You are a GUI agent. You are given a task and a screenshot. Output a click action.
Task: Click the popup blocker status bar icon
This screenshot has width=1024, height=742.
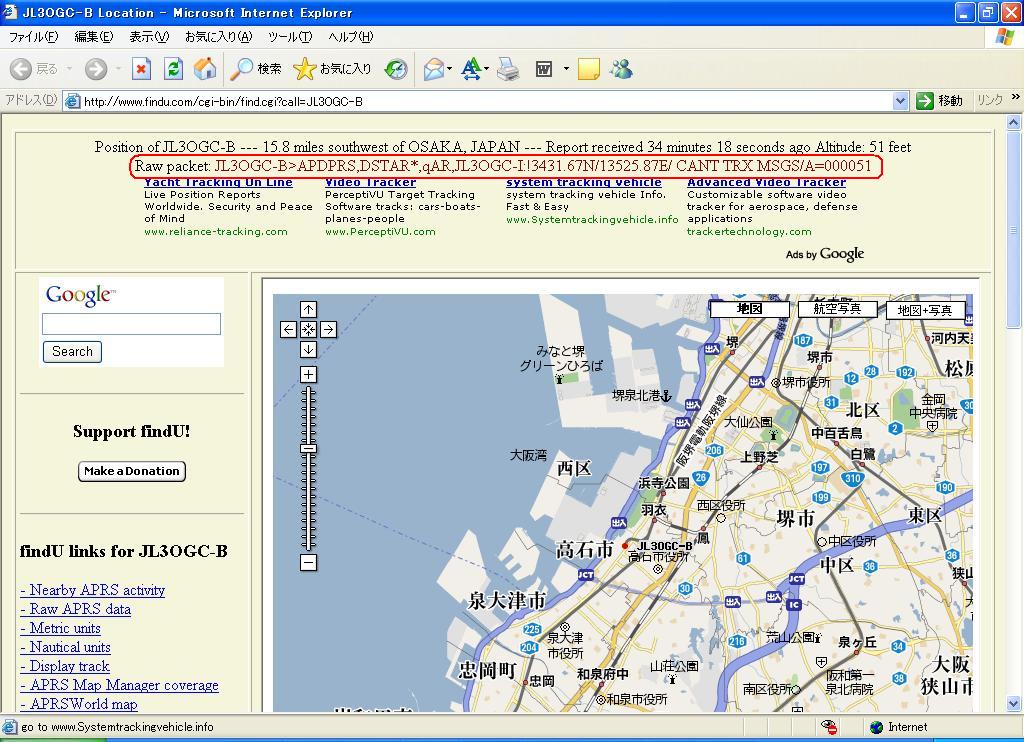point(829,727)
